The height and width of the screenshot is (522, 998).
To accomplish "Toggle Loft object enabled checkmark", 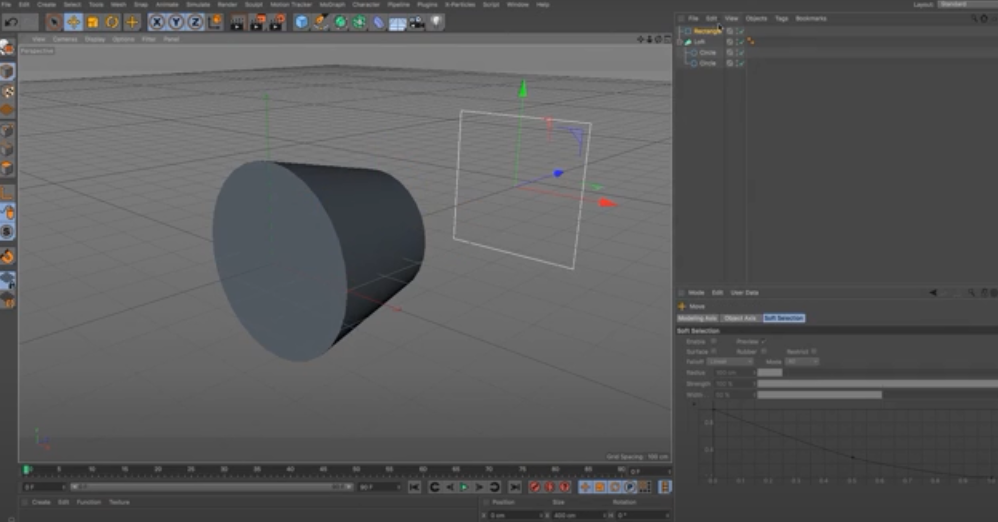I will tap(741, 41).
